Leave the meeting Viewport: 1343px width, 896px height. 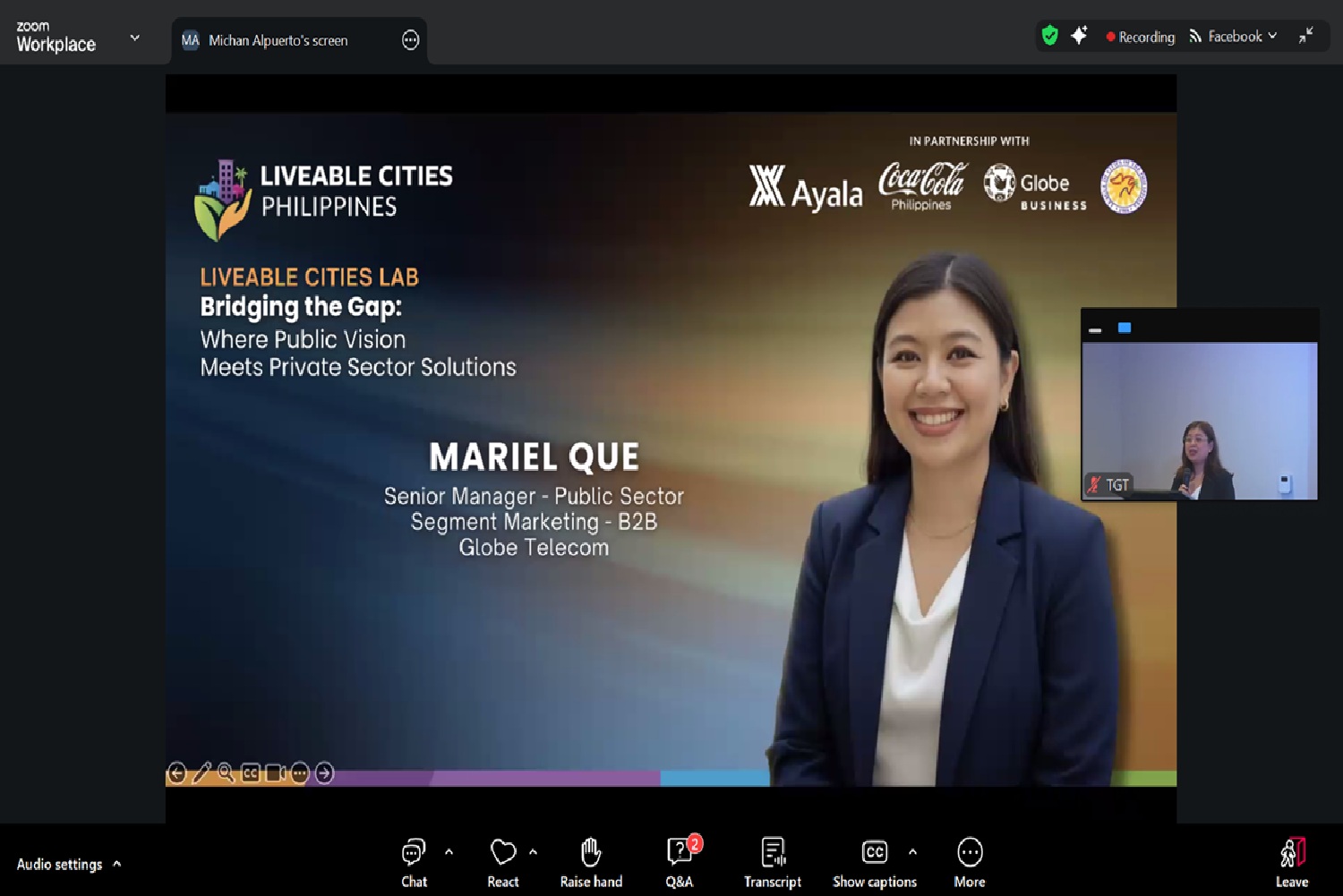click(1291, 861)
